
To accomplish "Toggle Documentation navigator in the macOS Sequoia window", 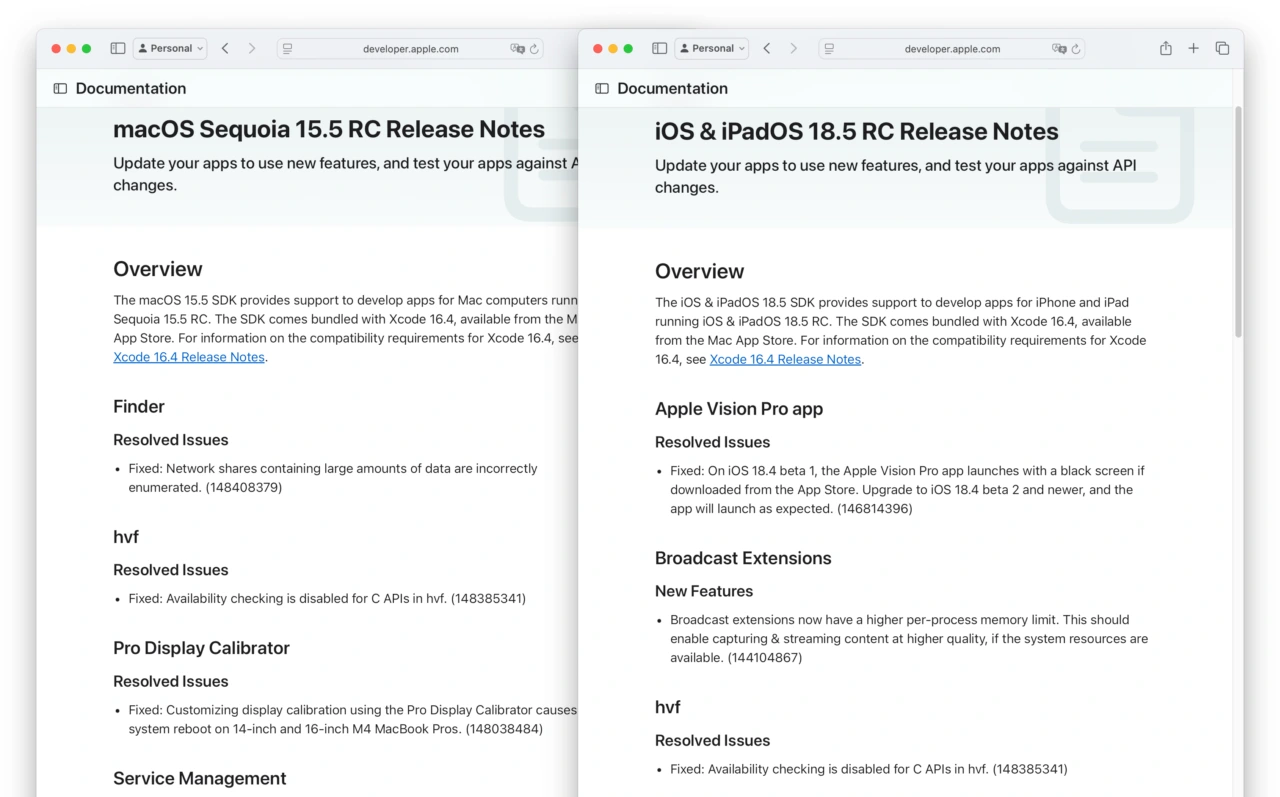I will coord(60,88).
